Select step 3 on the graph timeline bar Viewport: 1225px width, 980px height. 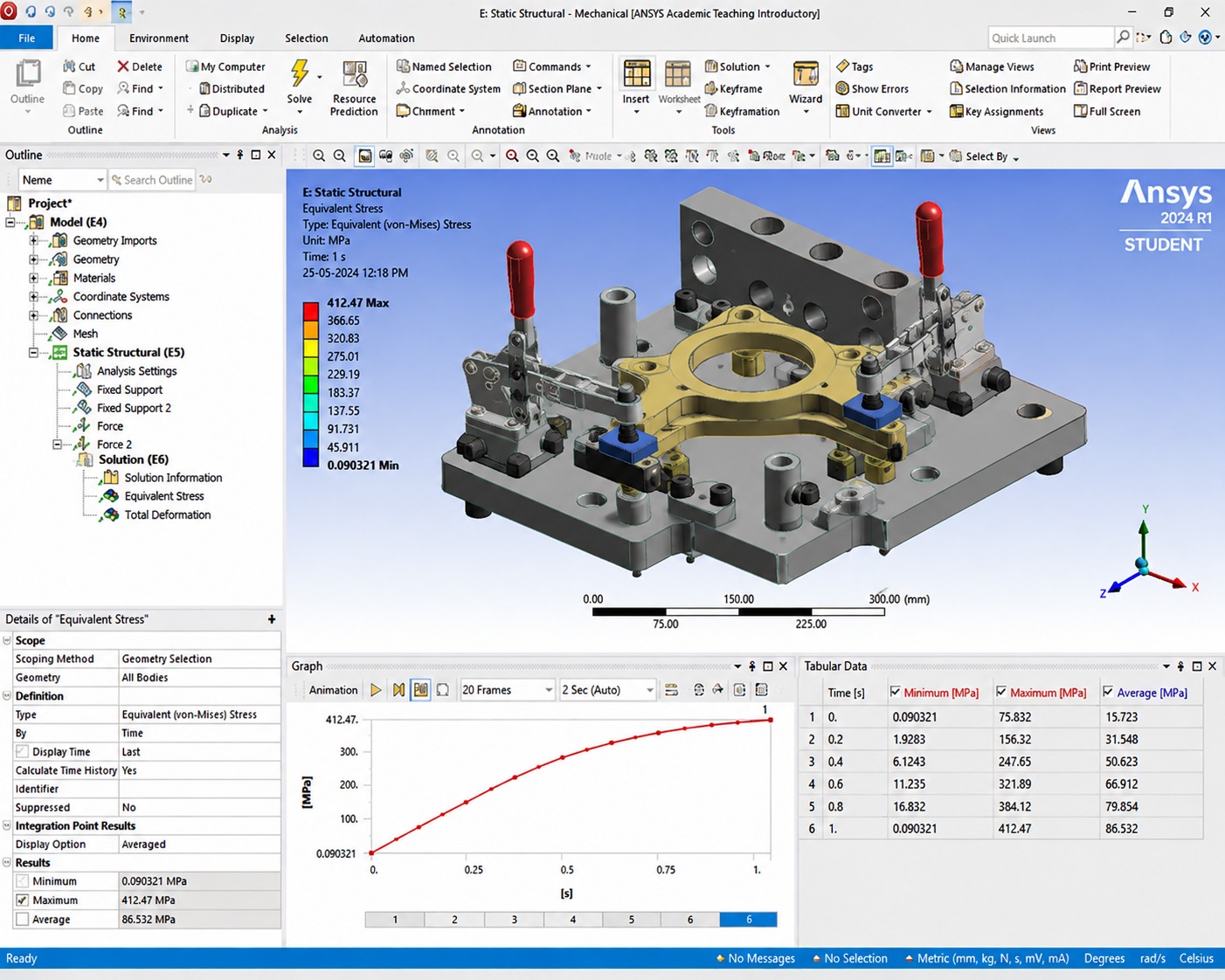514,919
